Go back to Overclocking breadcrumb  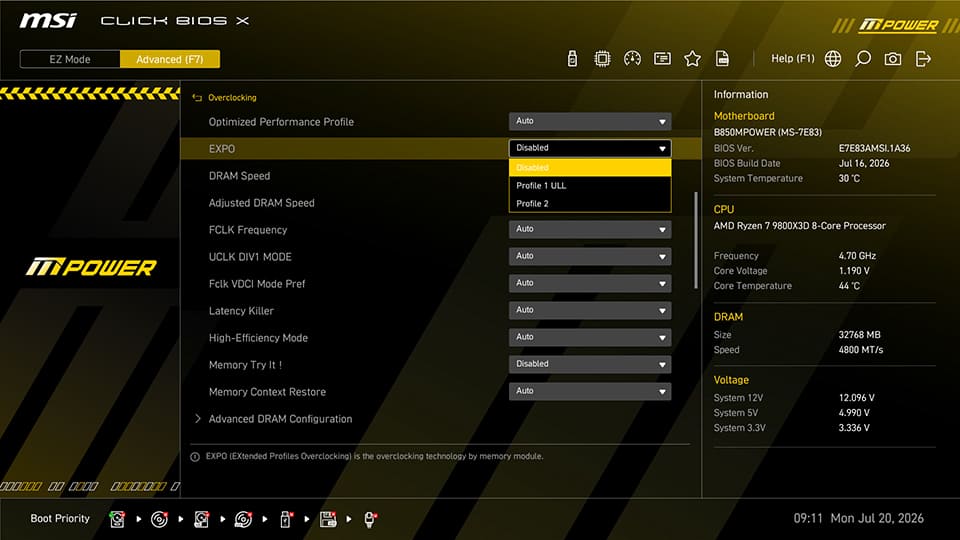pyautogui.click(x=232, y=98)
